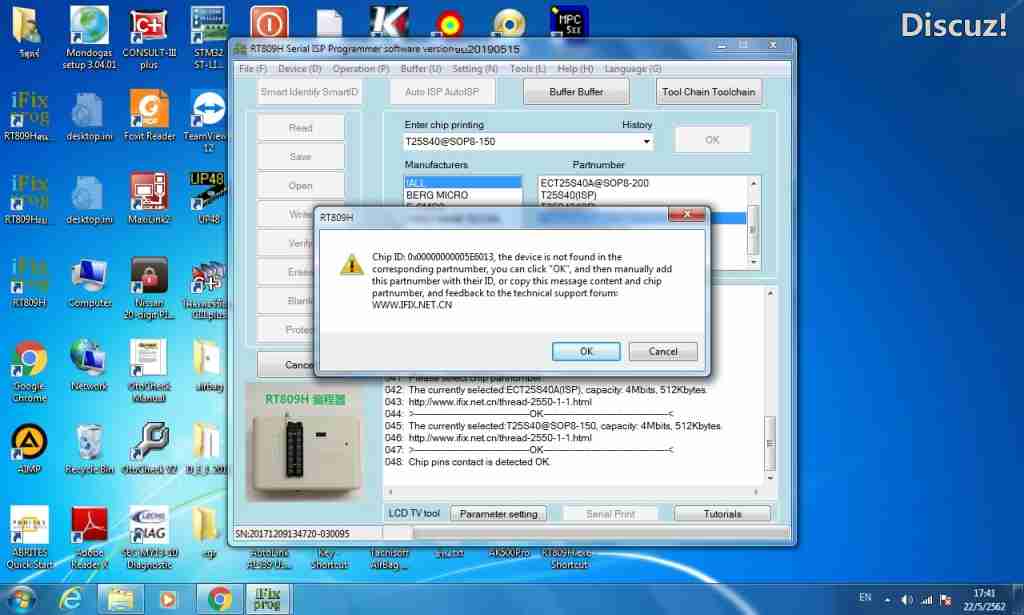Click the iFix prog taskbar button
This screenshot has height=615, width=1024.
267,599
